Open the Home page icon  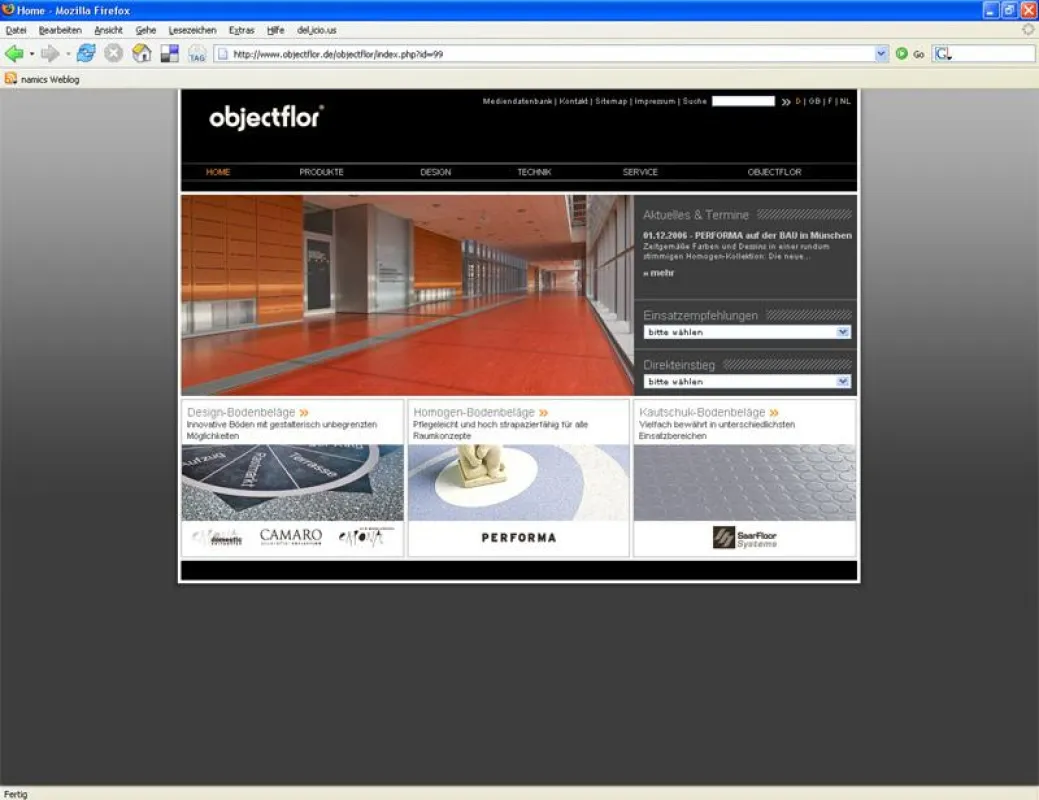point(141,53)
